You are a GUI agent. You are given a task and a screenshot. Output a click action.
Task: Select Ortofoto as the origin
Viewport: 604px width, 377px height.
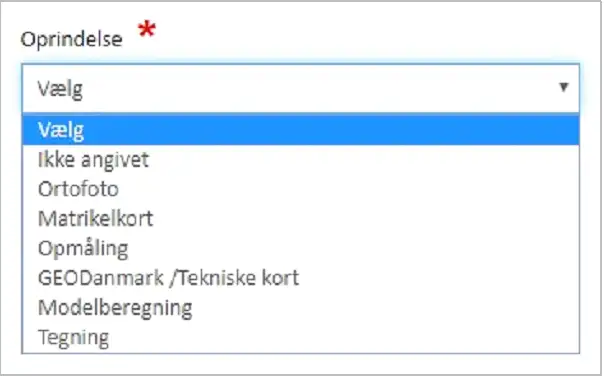(300, 189)
